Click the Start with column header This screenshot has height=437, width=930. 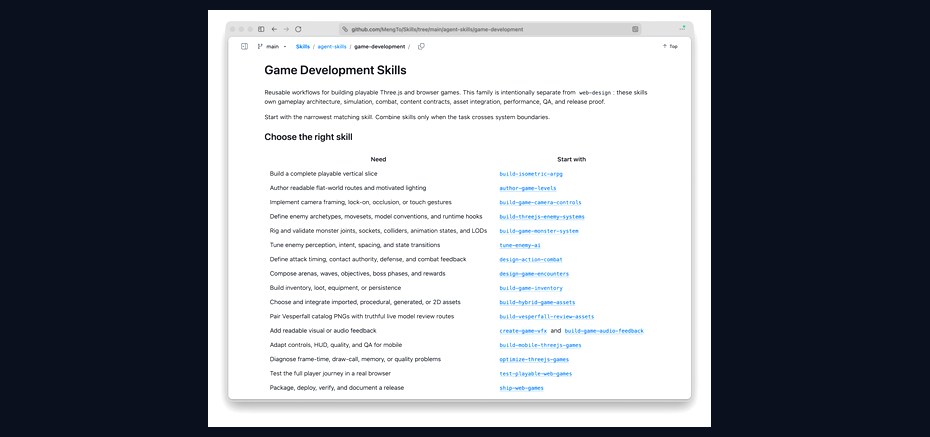pyautogui.click(x=572, y=160)
